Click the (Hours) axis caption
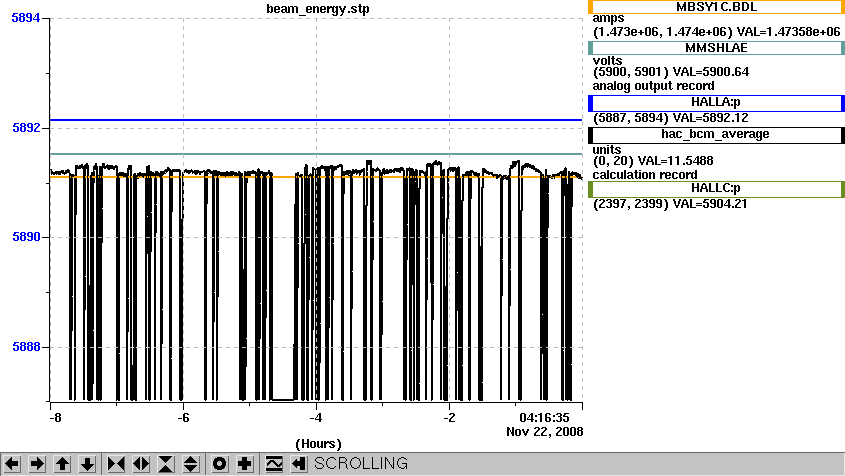The image size is (845, 476). [318, 444]
